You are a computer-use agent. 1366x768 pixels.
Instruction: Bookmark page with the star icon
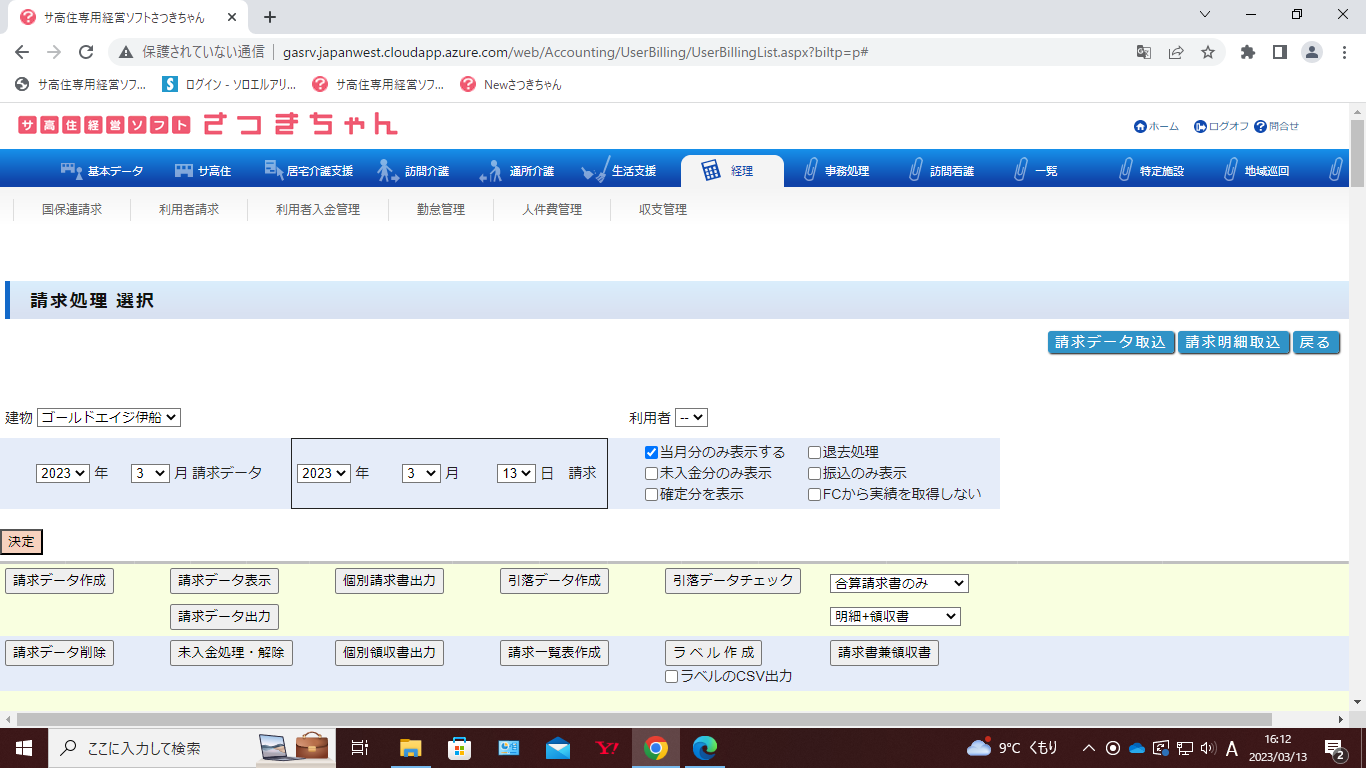click(1208, 52)
